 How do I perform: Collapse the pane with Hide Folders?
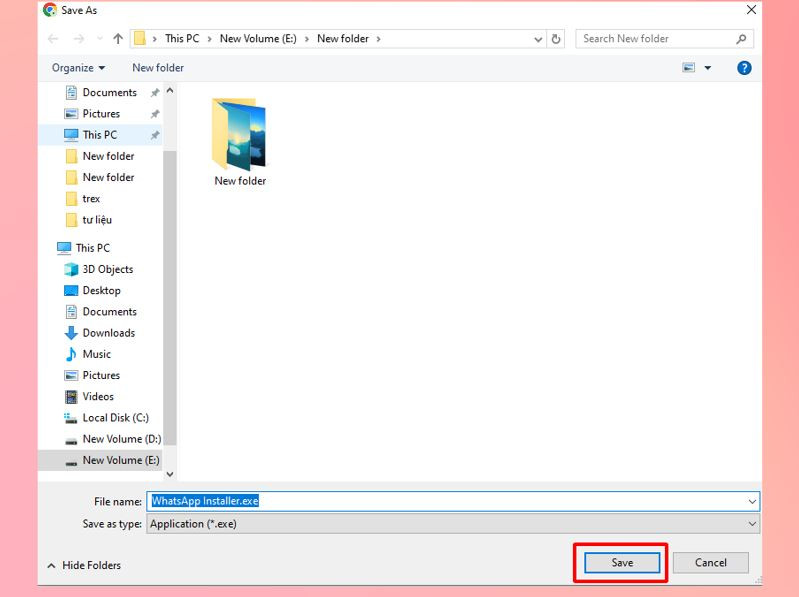pos(84,565)
